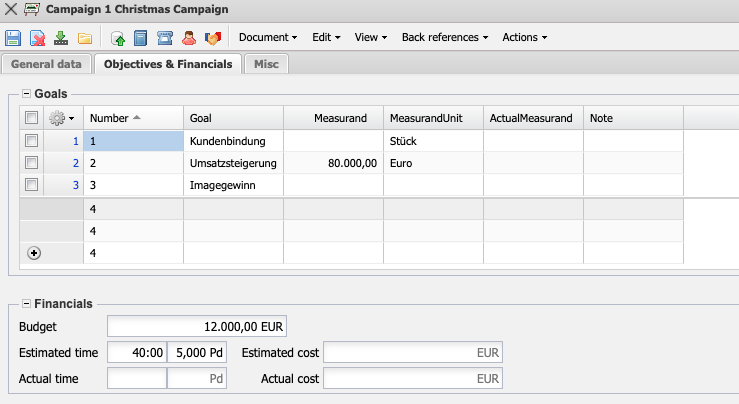Click the telephone icon in toolbar
This screenshot has width=739, height=404.
(x=165, y=38)
